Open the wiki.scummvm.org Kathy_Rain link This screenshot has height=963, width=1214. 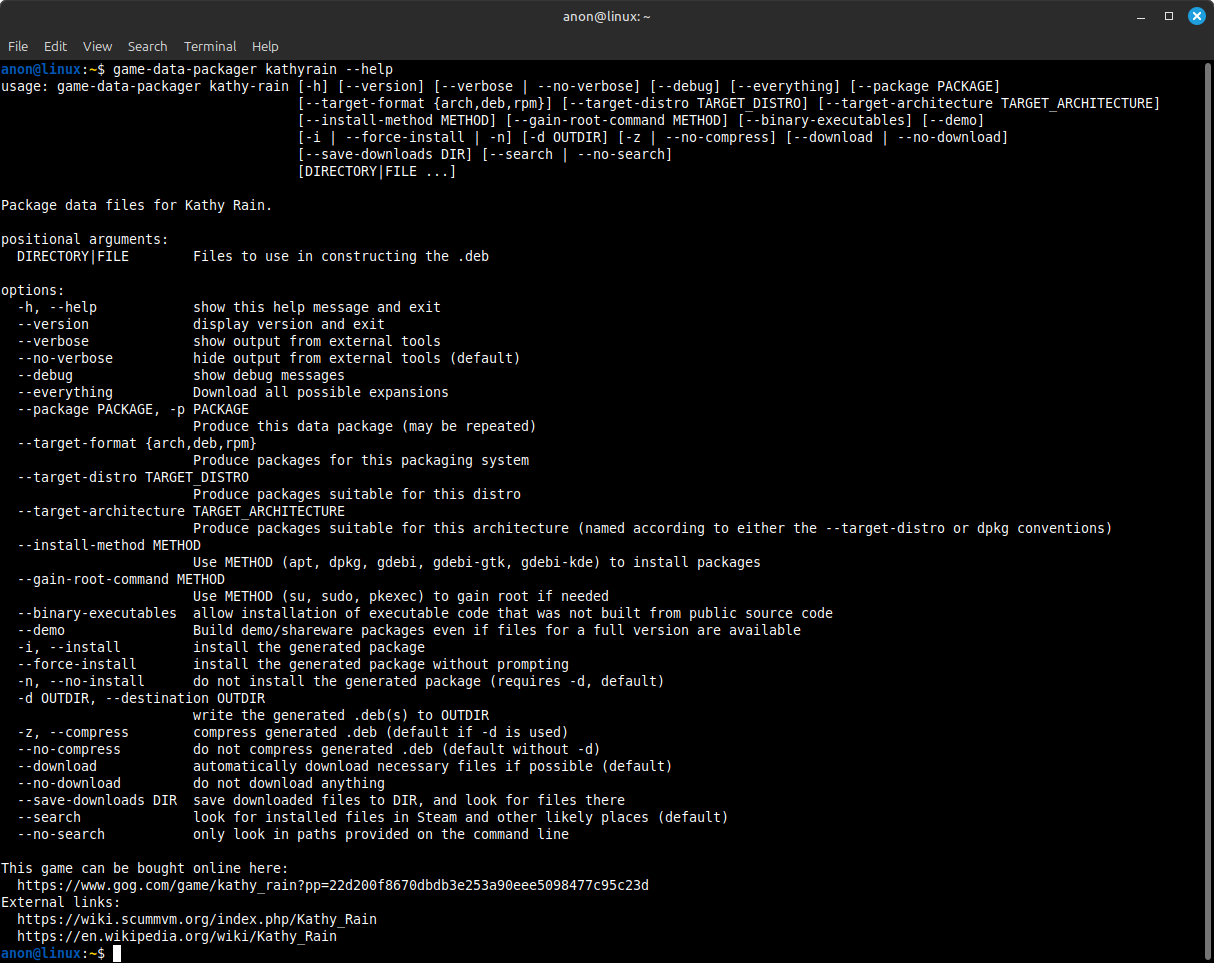click(197, 919)
